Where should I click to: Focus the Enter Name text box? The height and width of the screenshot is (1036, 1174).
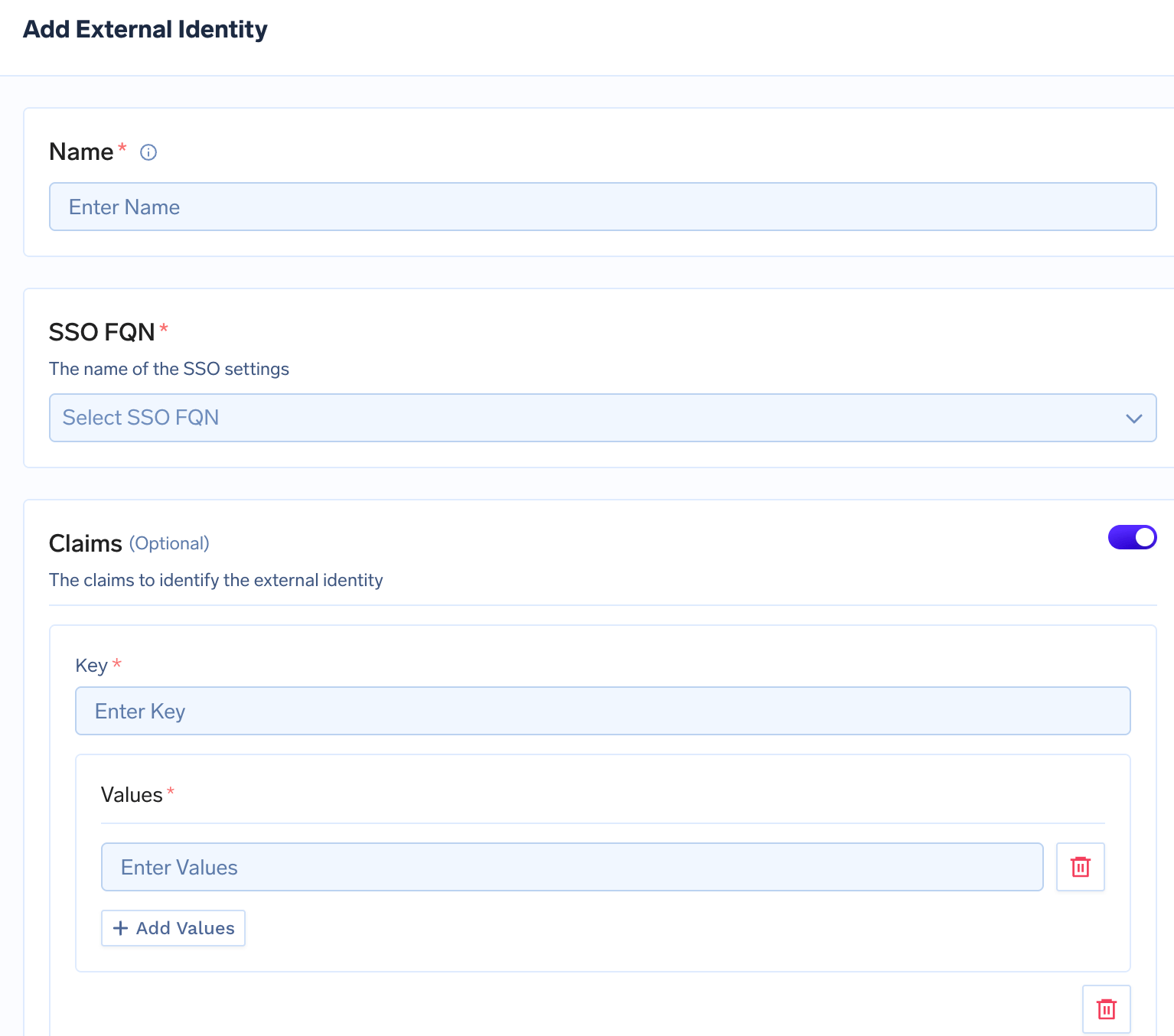[x=602, y=207]
